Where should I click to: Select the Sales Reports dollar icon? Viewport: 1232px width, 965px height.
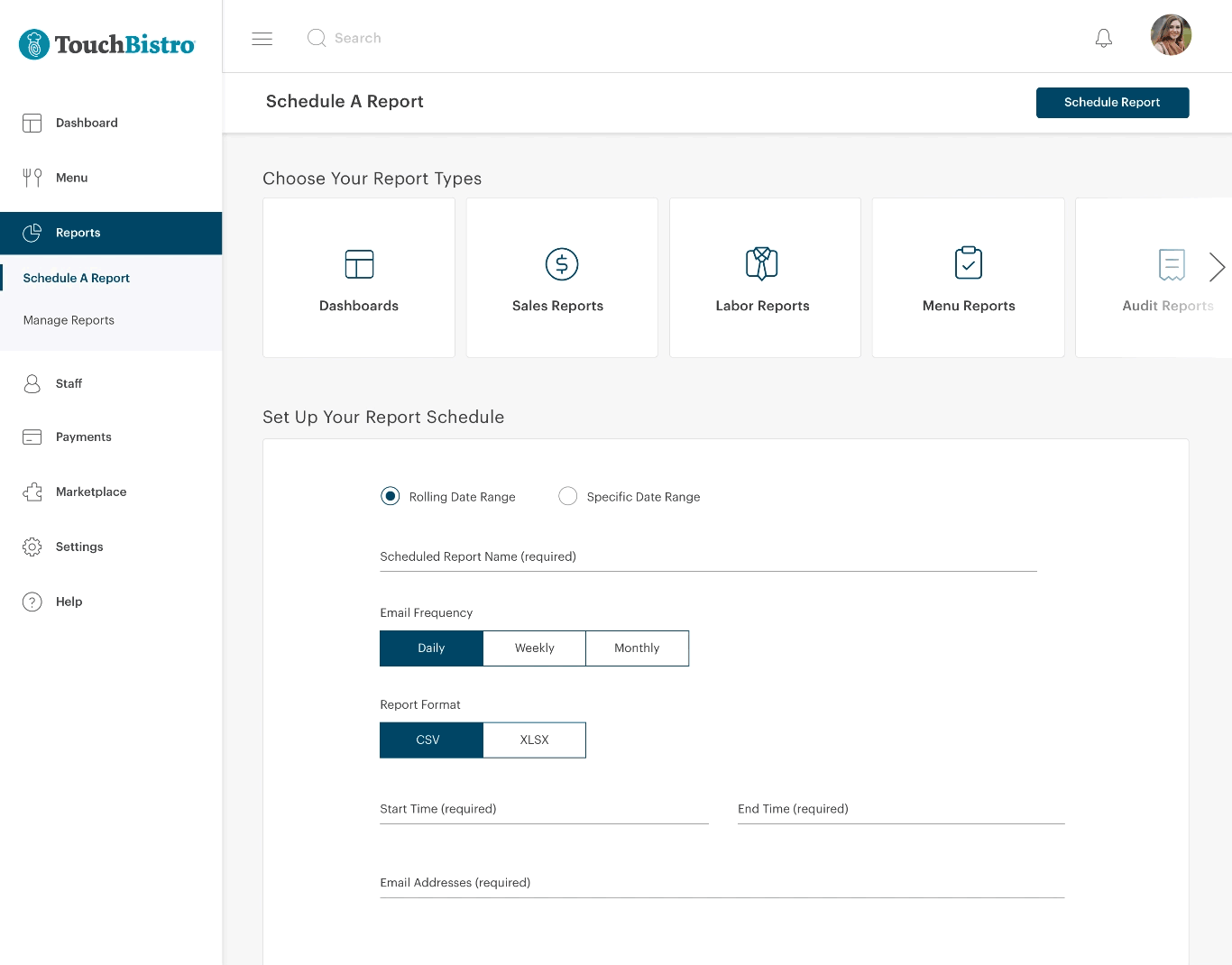click(561, 264)
